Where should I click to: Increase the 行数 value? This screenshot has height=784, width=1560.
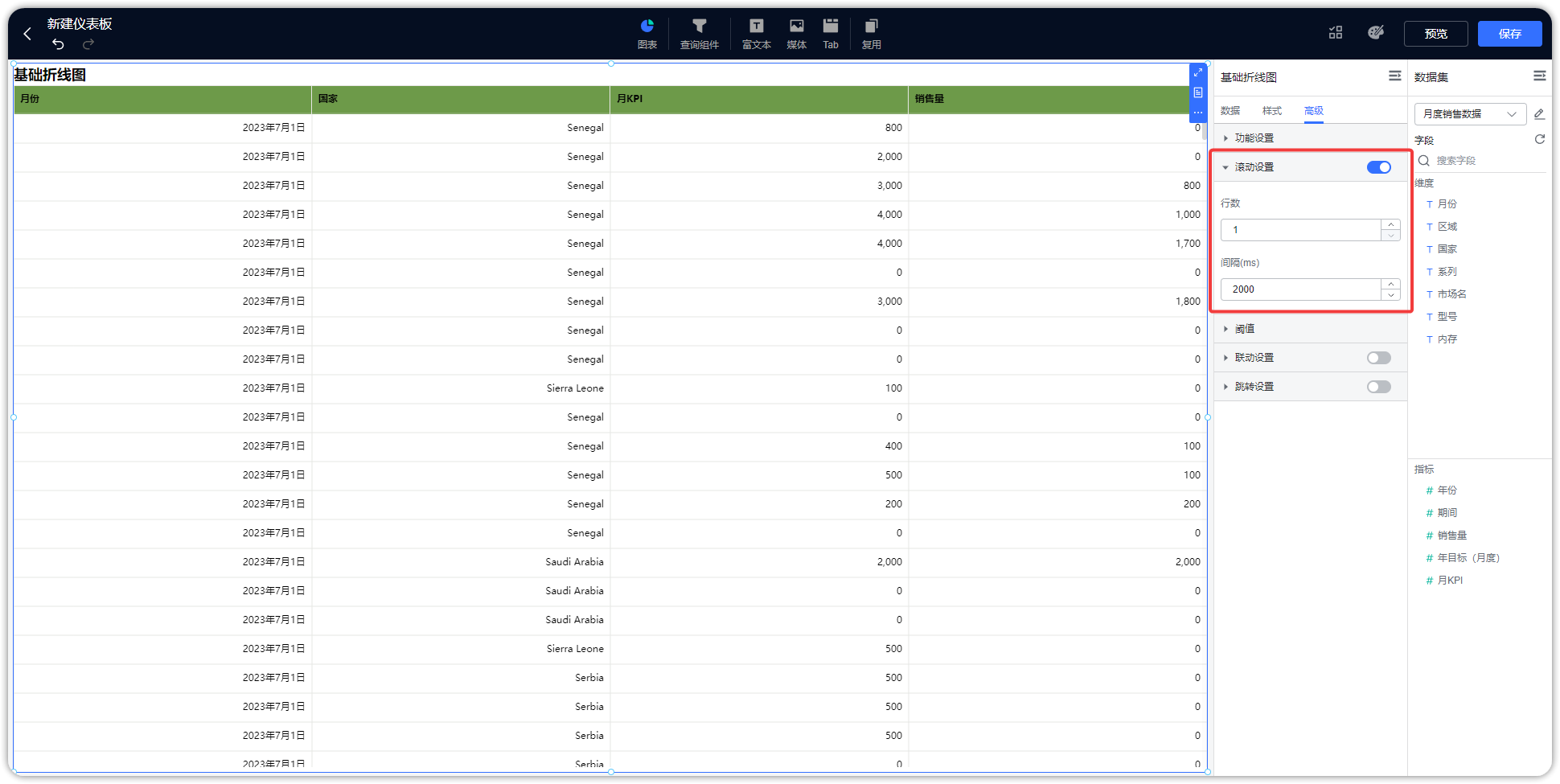[x=1391, y=224]
